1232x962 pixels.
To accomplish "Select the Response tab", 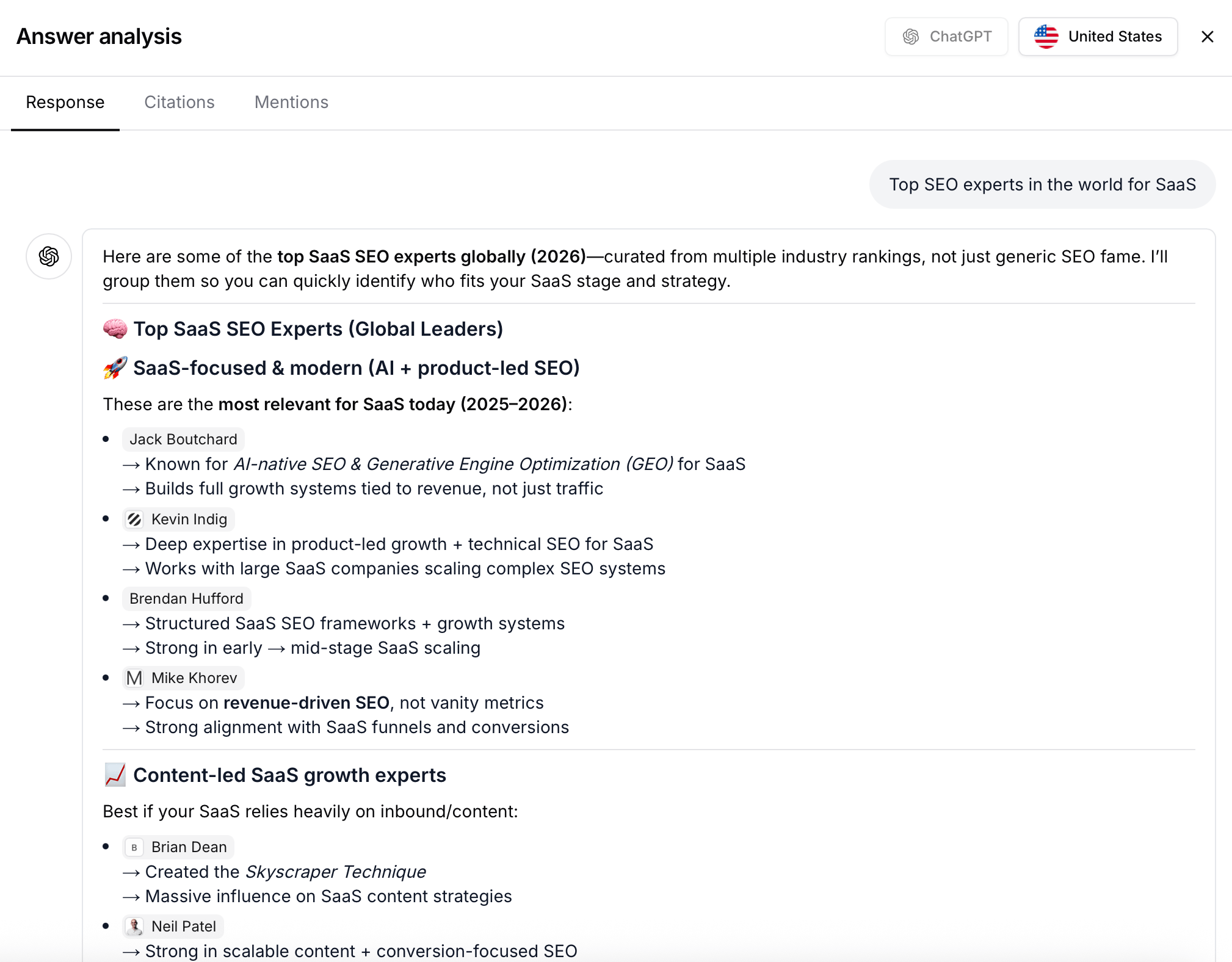I will [x=64, y=103].
